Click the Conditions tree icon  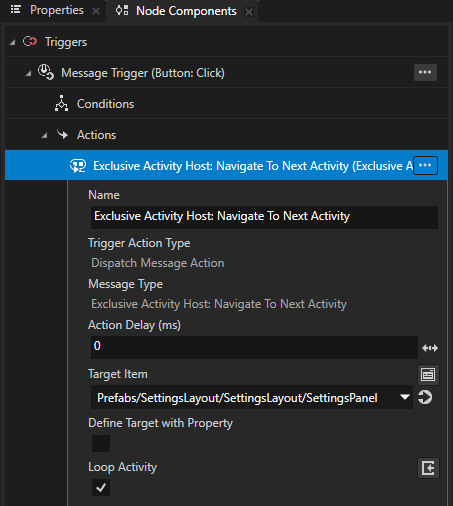tap(61, 103)
